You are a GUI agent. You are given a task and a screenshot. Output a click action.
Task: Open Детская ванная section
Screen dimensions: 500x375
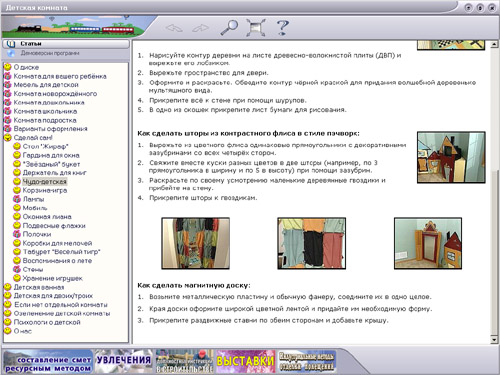pos(39,287)
